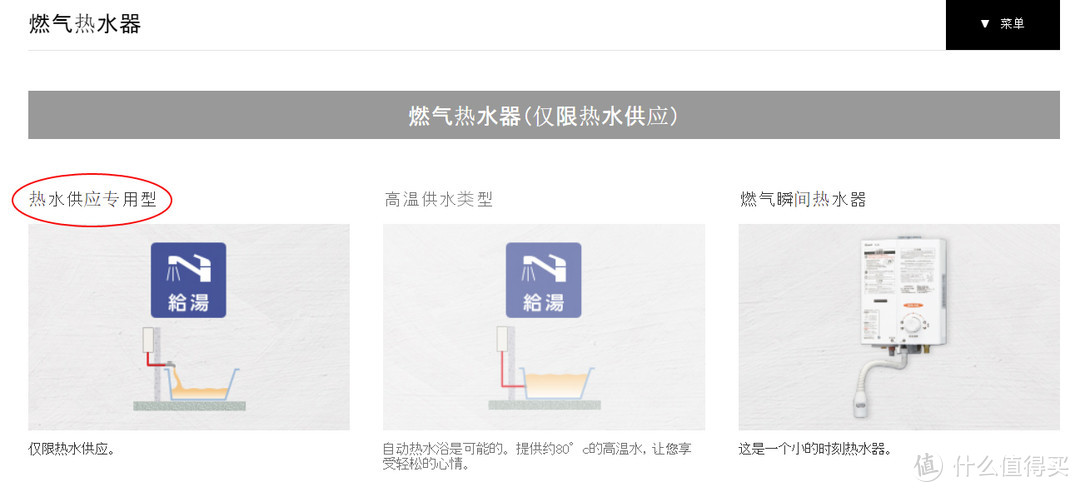Image resolution: width=1080 pixels, height=492 pixels.
Task: Open the 热水供应专用型 heading link
Action: click(92, 200)
